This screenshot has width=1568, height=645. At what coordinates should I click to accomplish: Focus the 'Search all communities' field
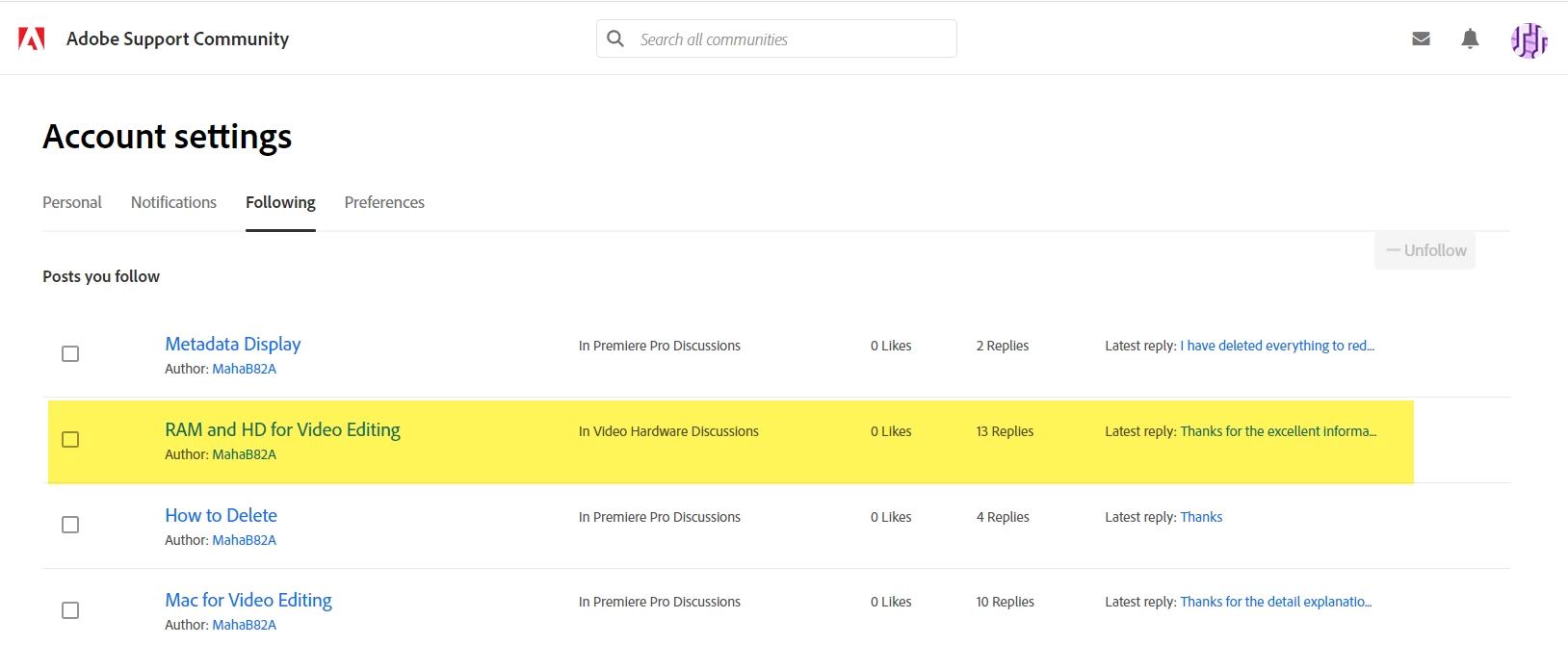776,39
